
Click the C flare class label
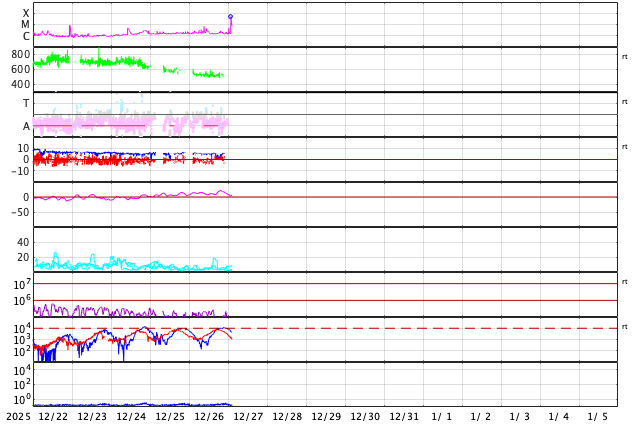(x=26, y=37)
